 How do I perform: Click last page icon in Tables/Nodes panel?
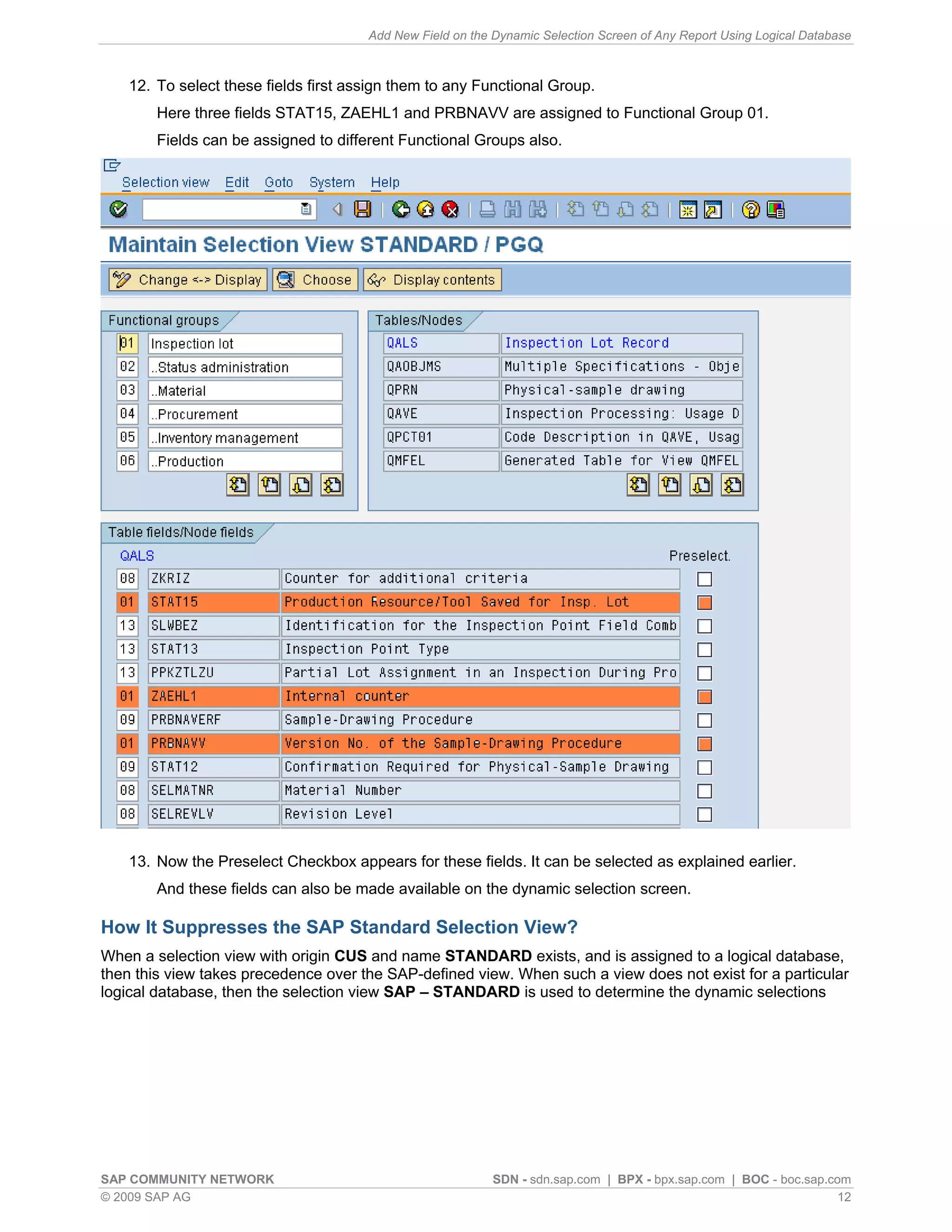(x=732, y=485)
